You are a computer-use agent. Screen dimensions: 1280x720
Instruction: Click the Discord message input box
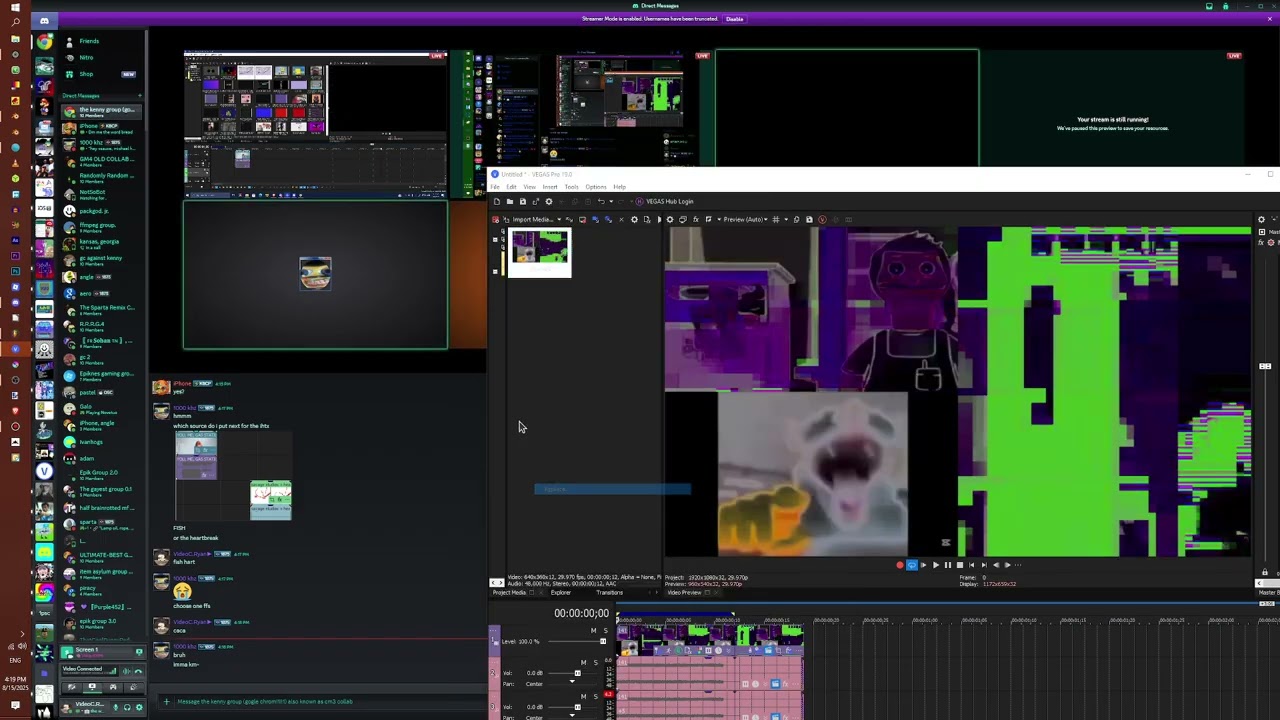pyautogui.click(x=318, y=702)
